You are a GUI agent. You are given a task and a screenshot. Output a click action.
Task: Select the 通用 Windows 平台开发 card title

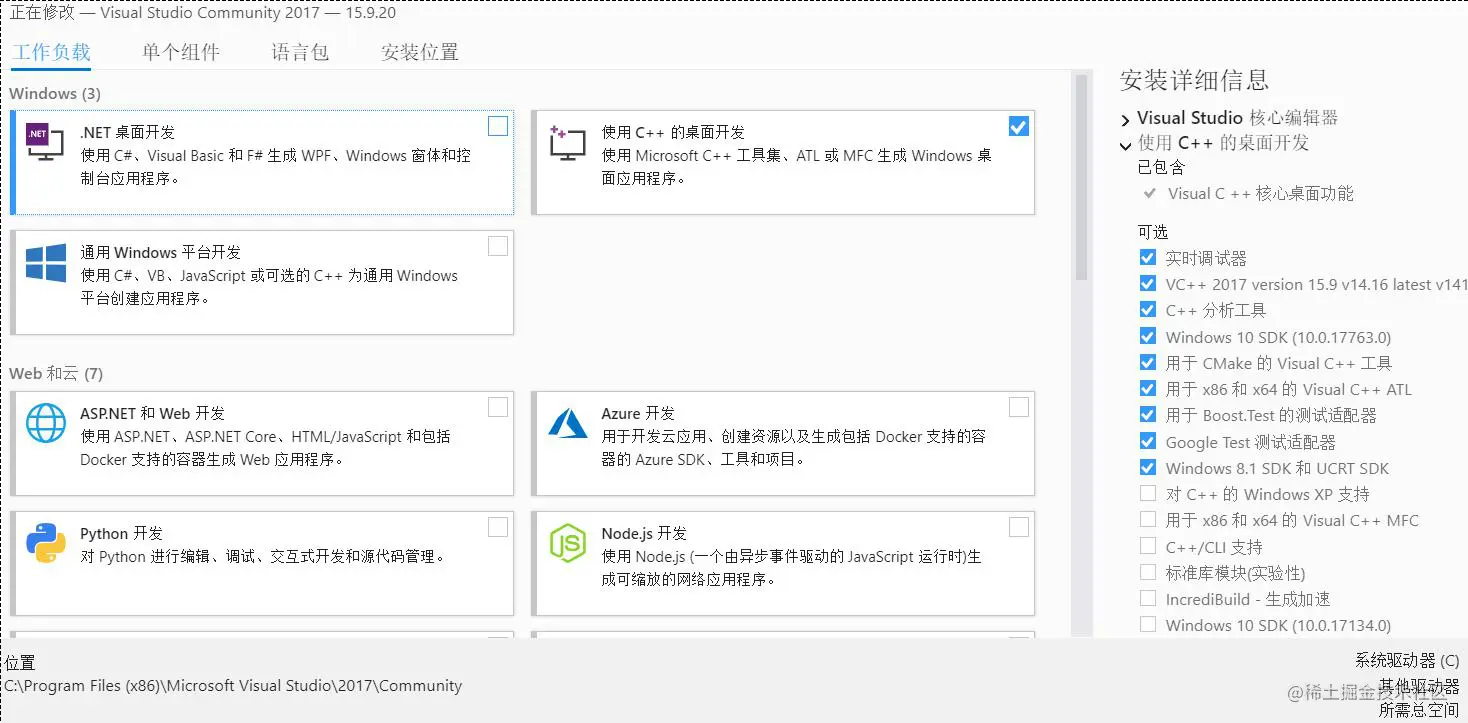[161, 252]
